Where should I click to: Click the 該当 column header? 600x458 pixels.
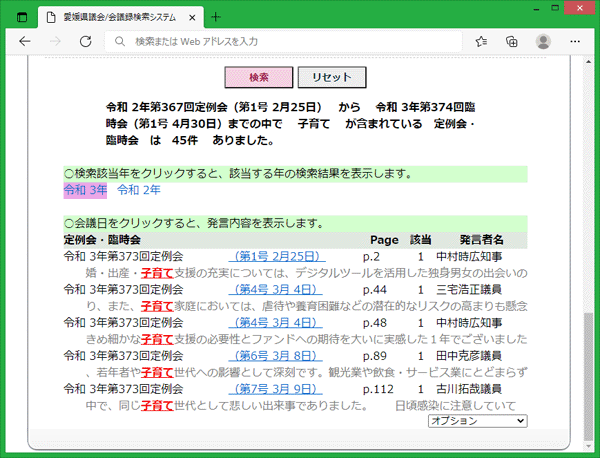[421, 240]
